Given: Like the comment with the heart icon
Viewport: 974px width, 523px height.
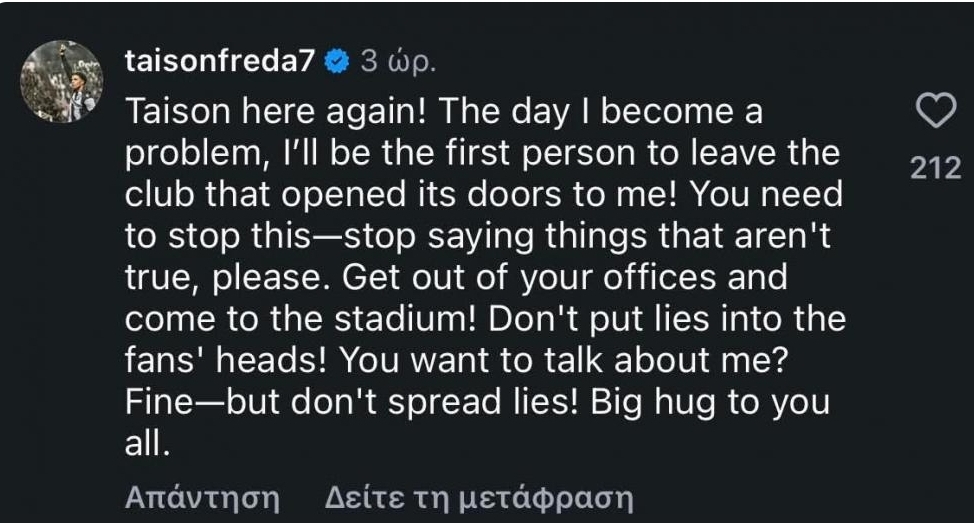Looking at the screenshot, I should click(936, 111).
